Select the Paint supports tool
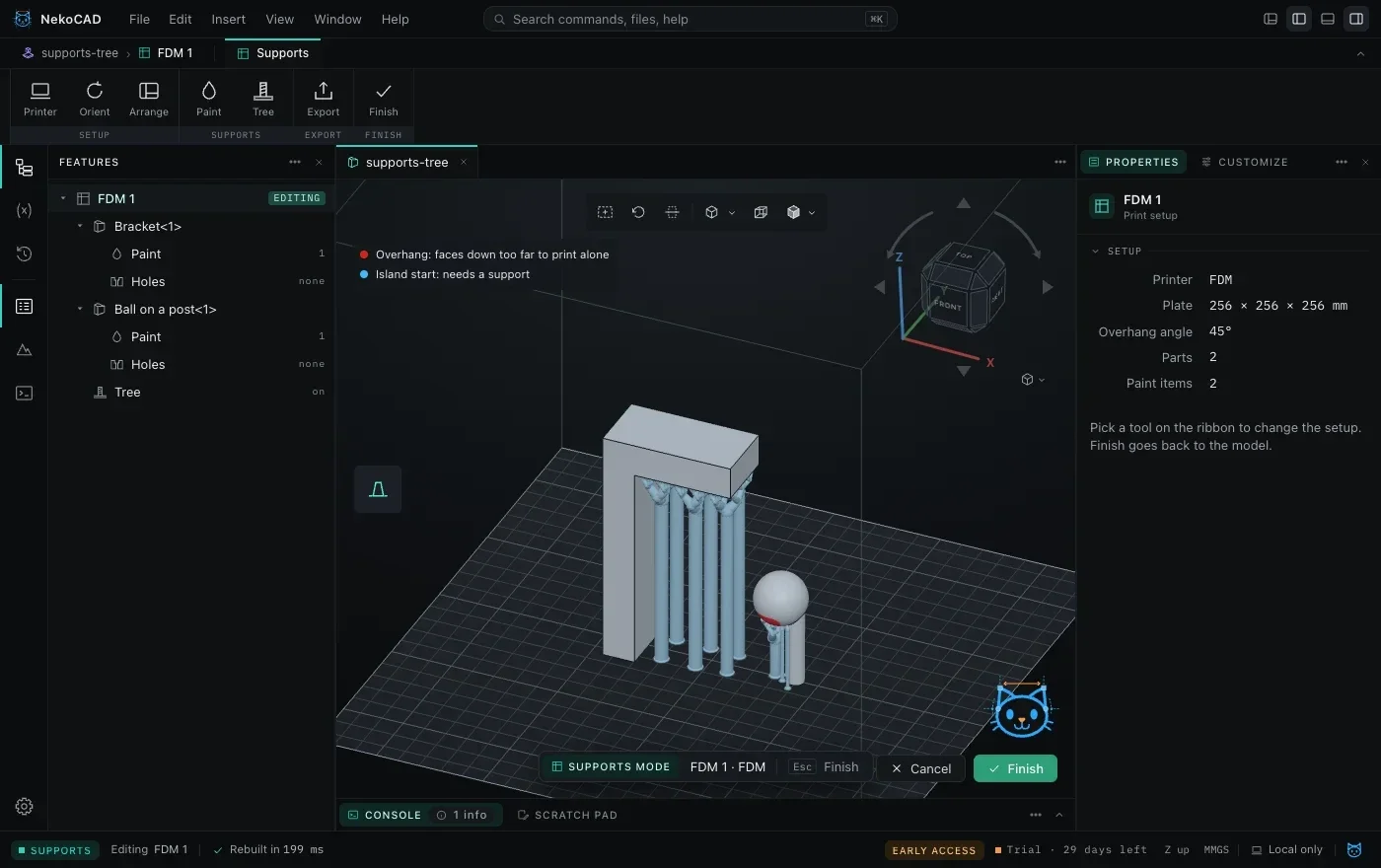 pos(209,99)
